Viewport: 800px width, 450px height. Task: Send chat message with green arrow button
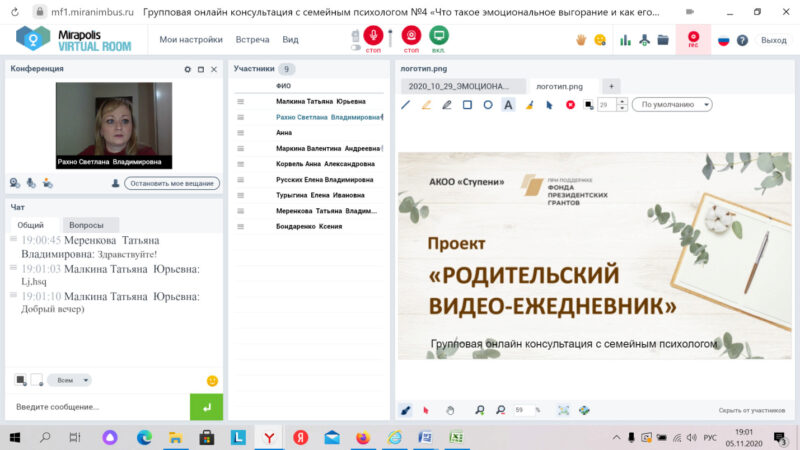[x=206, y=407]
